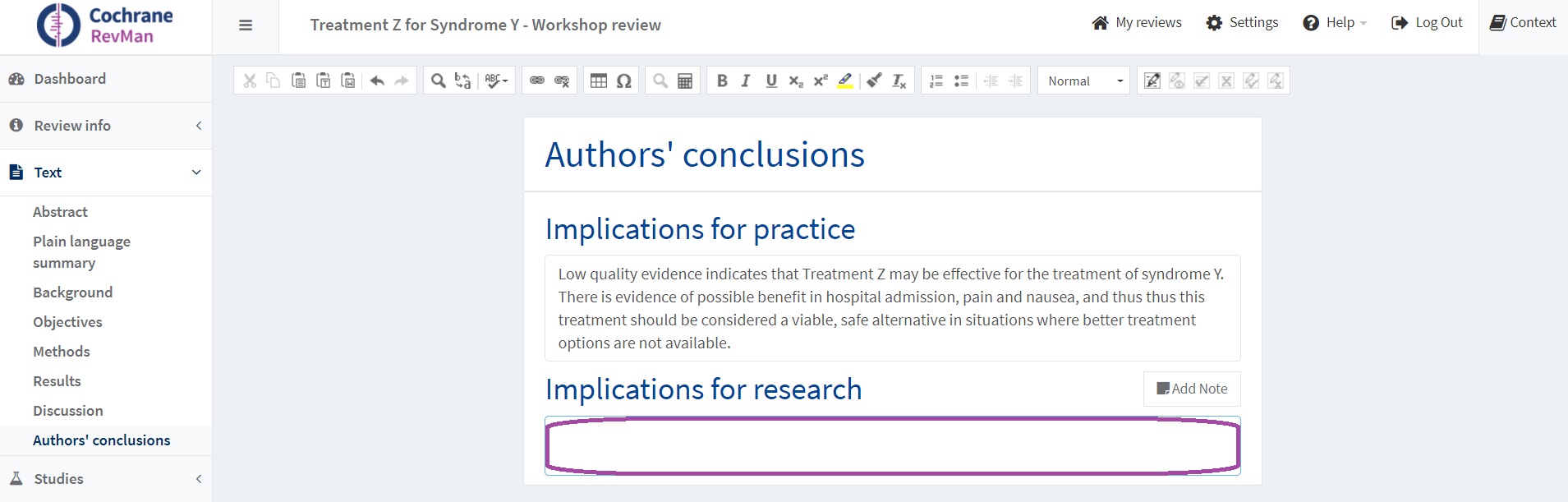Open the Help dropdown menu

tap(1335, 23)
